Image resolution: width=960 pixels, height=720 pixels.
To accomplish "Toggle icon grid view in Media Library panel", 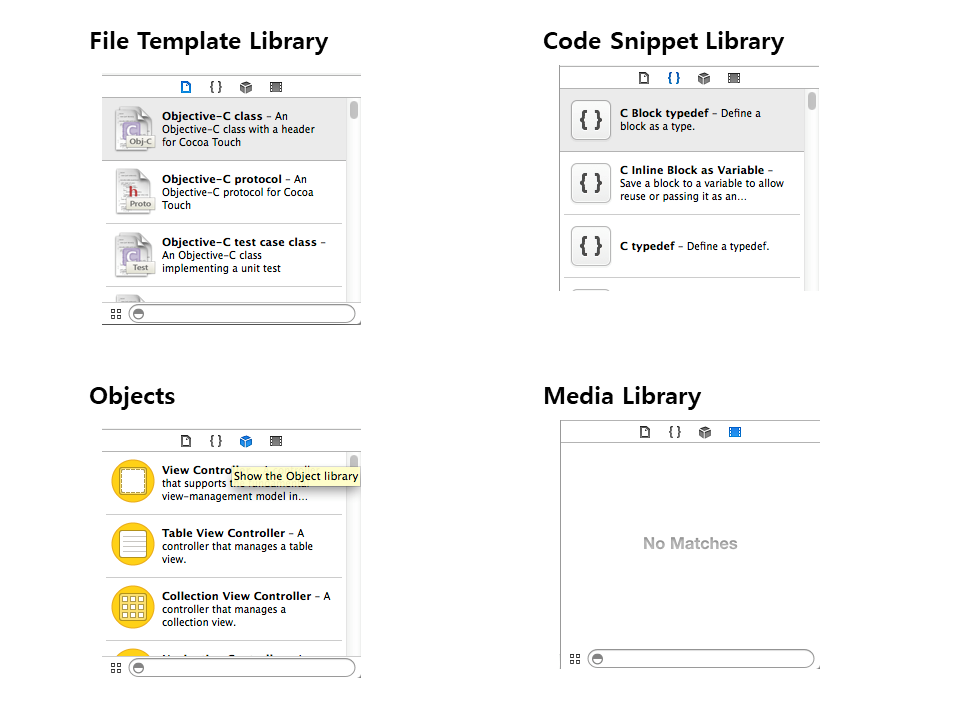I will pos(574,659).
